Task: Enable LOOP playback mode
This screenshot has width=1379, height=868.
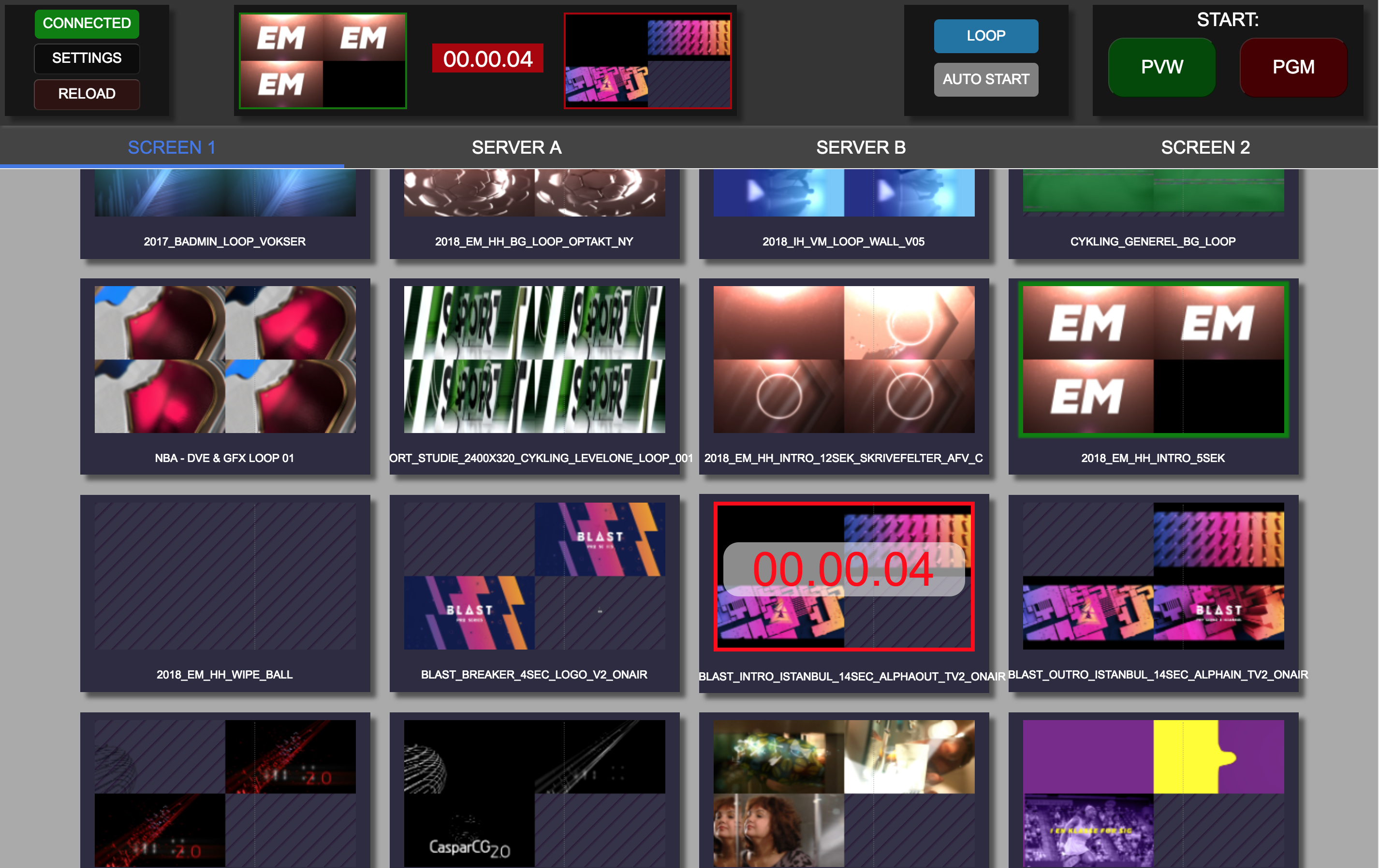Action: tap(985, 35)
